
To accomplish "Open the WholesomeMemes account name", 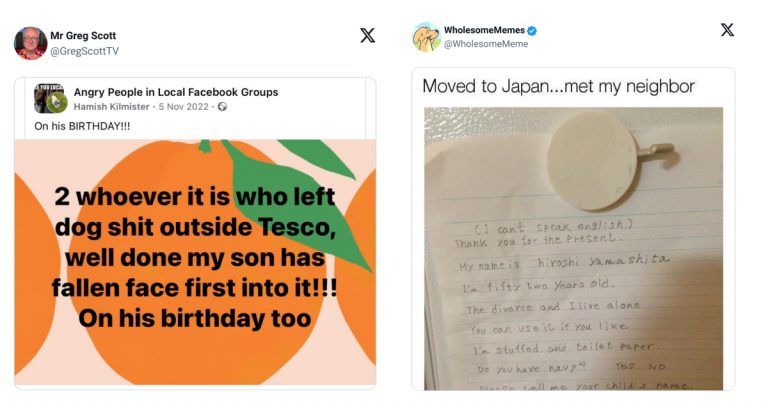I will (481, 30).
